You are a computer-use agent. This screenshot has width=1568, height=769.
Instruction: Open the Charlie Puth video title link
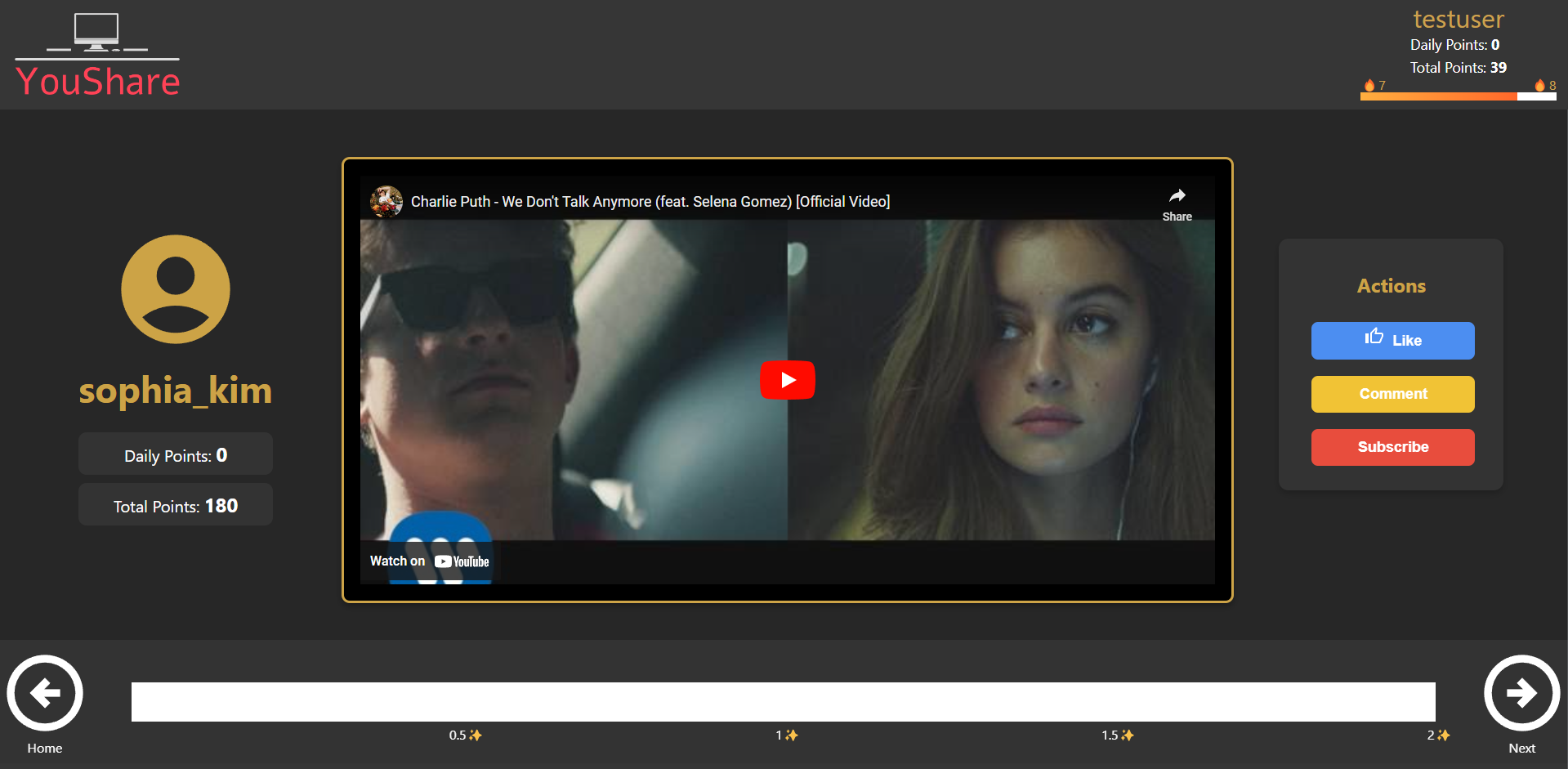650,202
